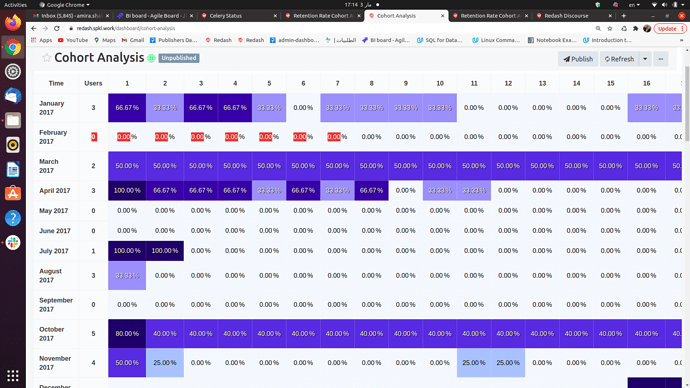Screen dimensions: 690x388
Task: Click the green status dot beside the title
Action: pyautogui.click(x=151, y=58)
